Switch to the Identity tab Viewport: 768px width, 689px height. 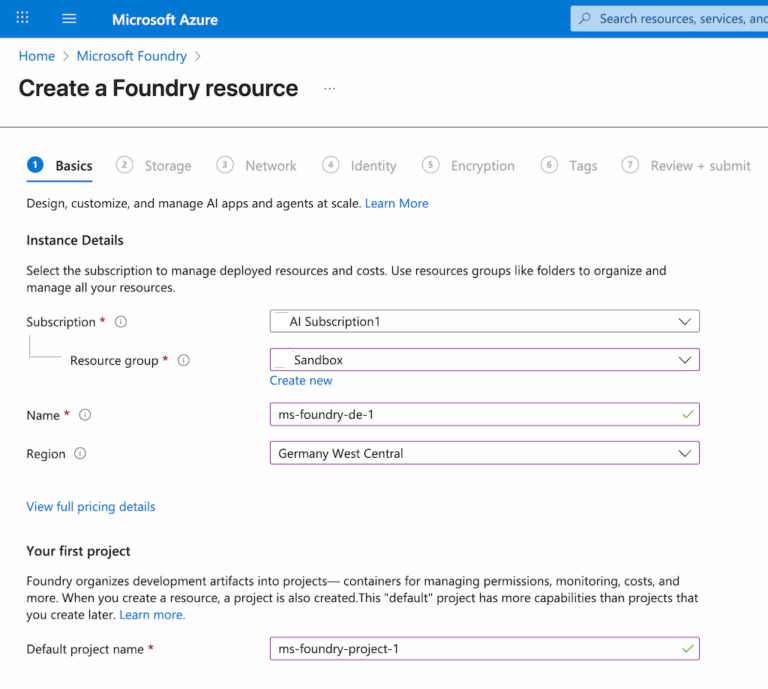click(x=373, y=166)
